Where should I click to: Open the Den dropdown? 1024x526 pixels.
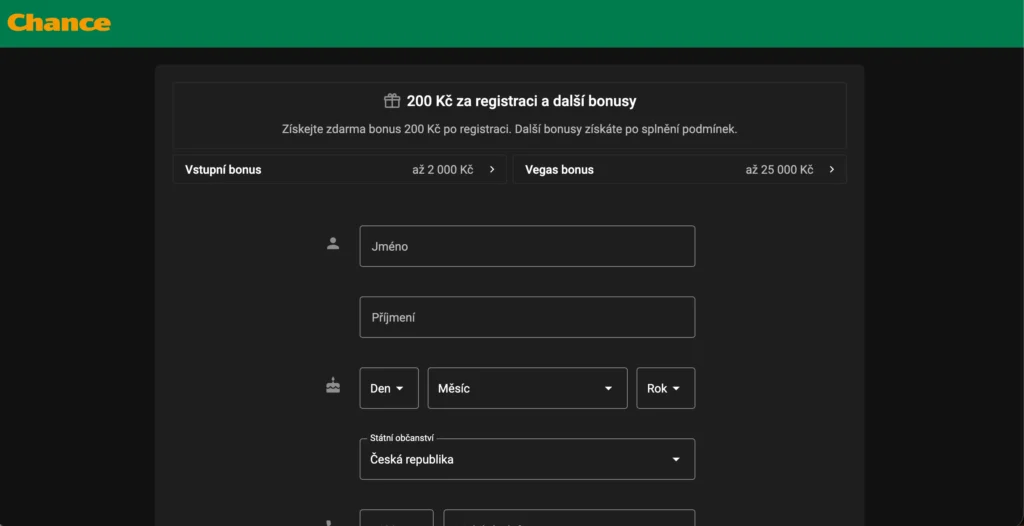point(389,388)
